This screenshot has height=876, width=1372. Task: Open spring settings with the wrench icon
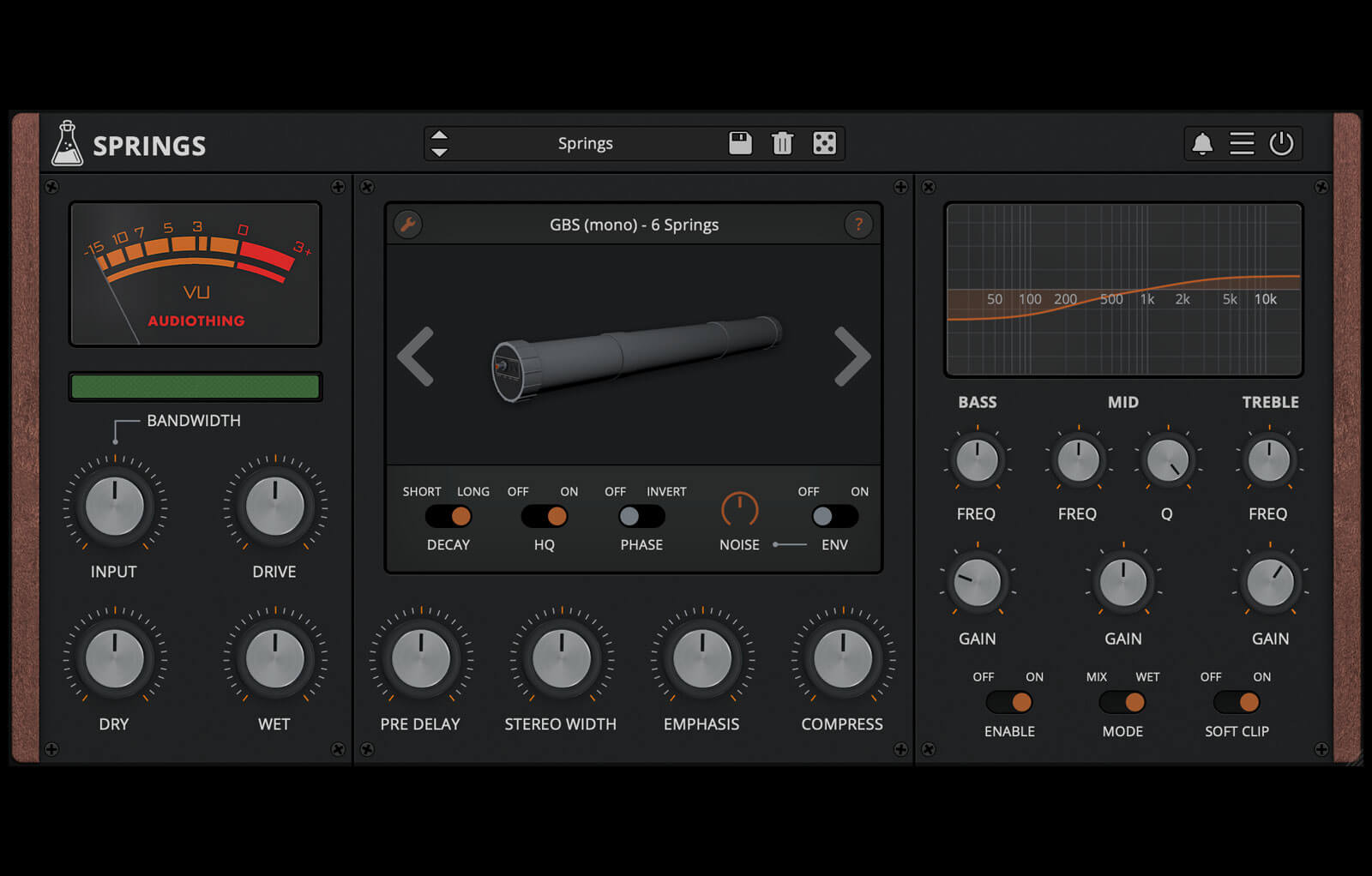[408, 225]
